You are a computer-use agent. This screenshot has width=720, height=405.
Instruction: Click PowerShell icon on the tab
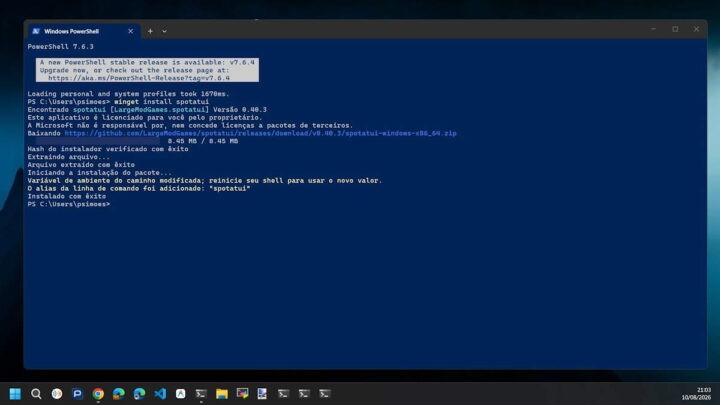point(36,31)
